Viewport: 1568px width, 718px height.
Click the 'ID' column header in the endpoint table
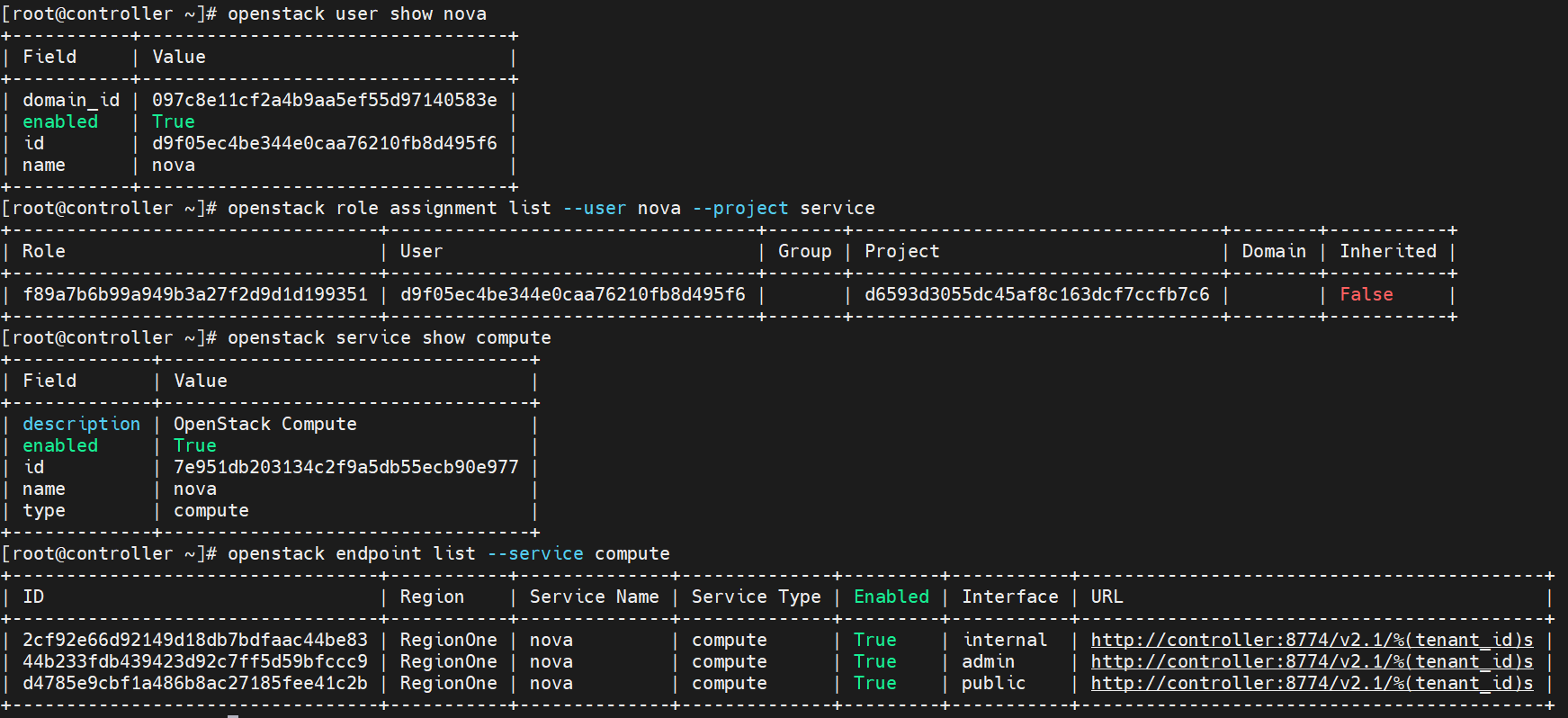pos(33,597)
